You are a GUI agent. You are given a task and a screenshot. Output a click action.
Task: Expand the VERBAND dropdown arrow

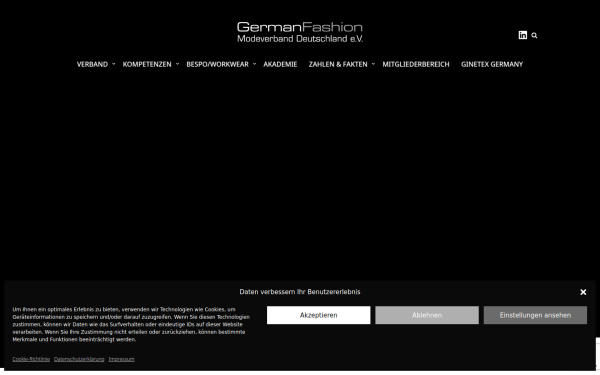[x=114, y=64]
